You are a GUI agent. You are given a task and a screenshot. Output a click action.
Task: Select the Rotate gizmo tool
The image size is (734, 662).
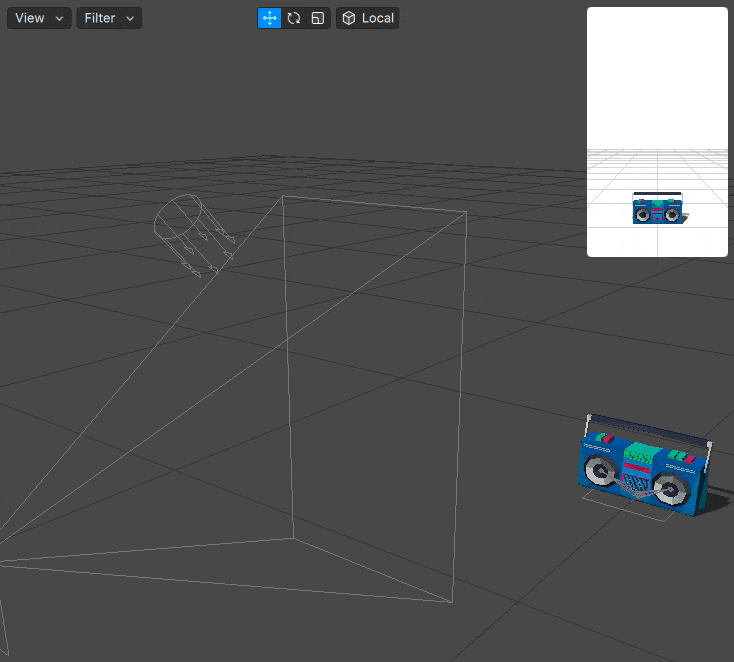pos(294,18)
